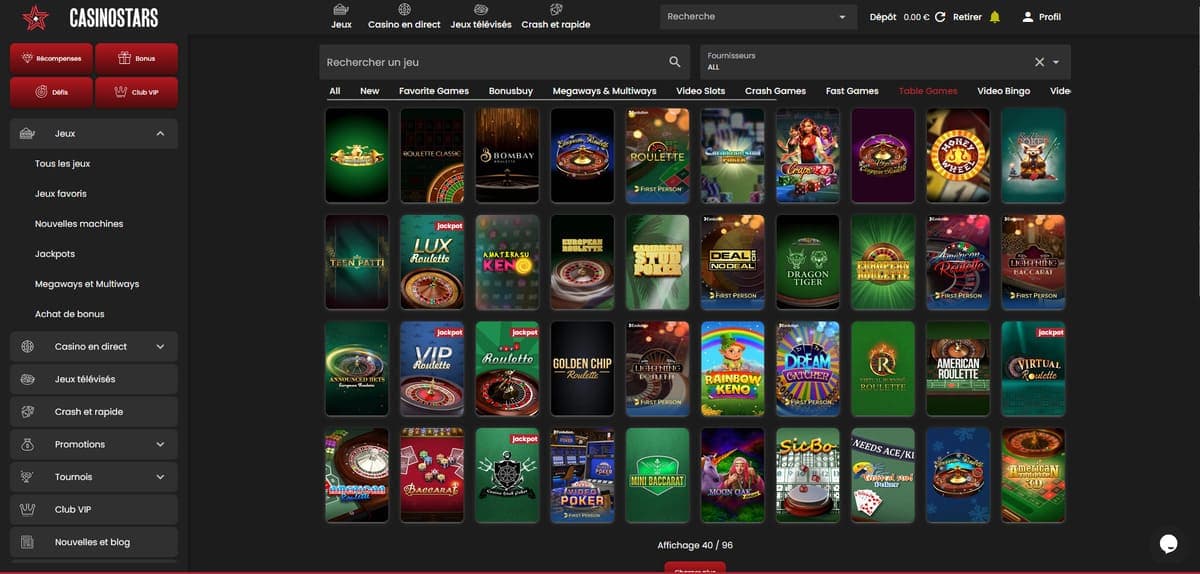
Task: Open Bombay game thumbnail
Action: pos(507,155)
